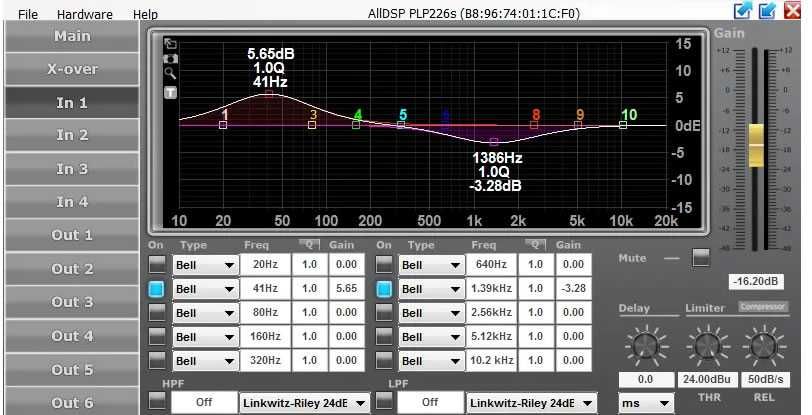Click the upload arrow icon in title bar

tap(742, 10)
